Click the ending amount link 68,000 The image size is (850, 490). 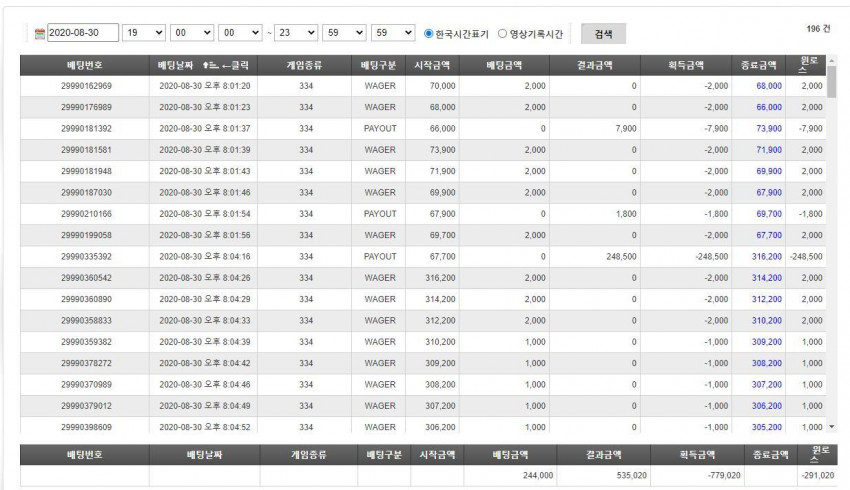click(x=769, y=86)
